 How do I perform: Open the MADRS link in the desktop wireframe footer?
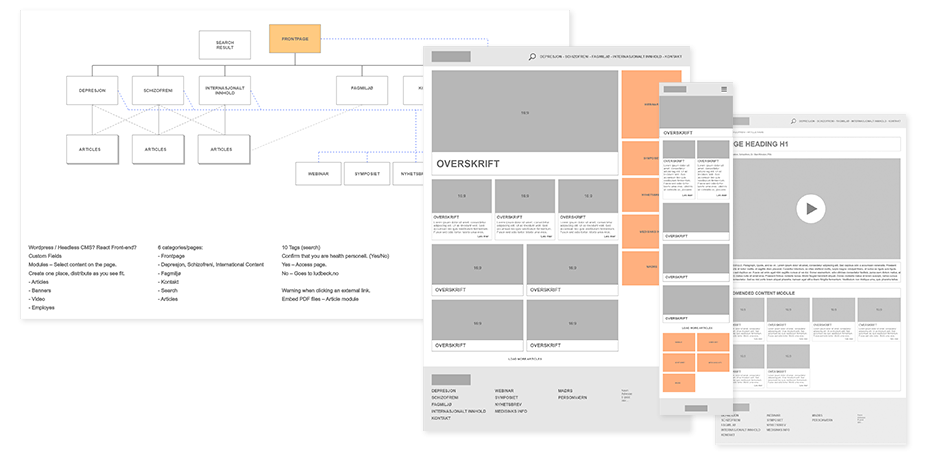(565, 391)
